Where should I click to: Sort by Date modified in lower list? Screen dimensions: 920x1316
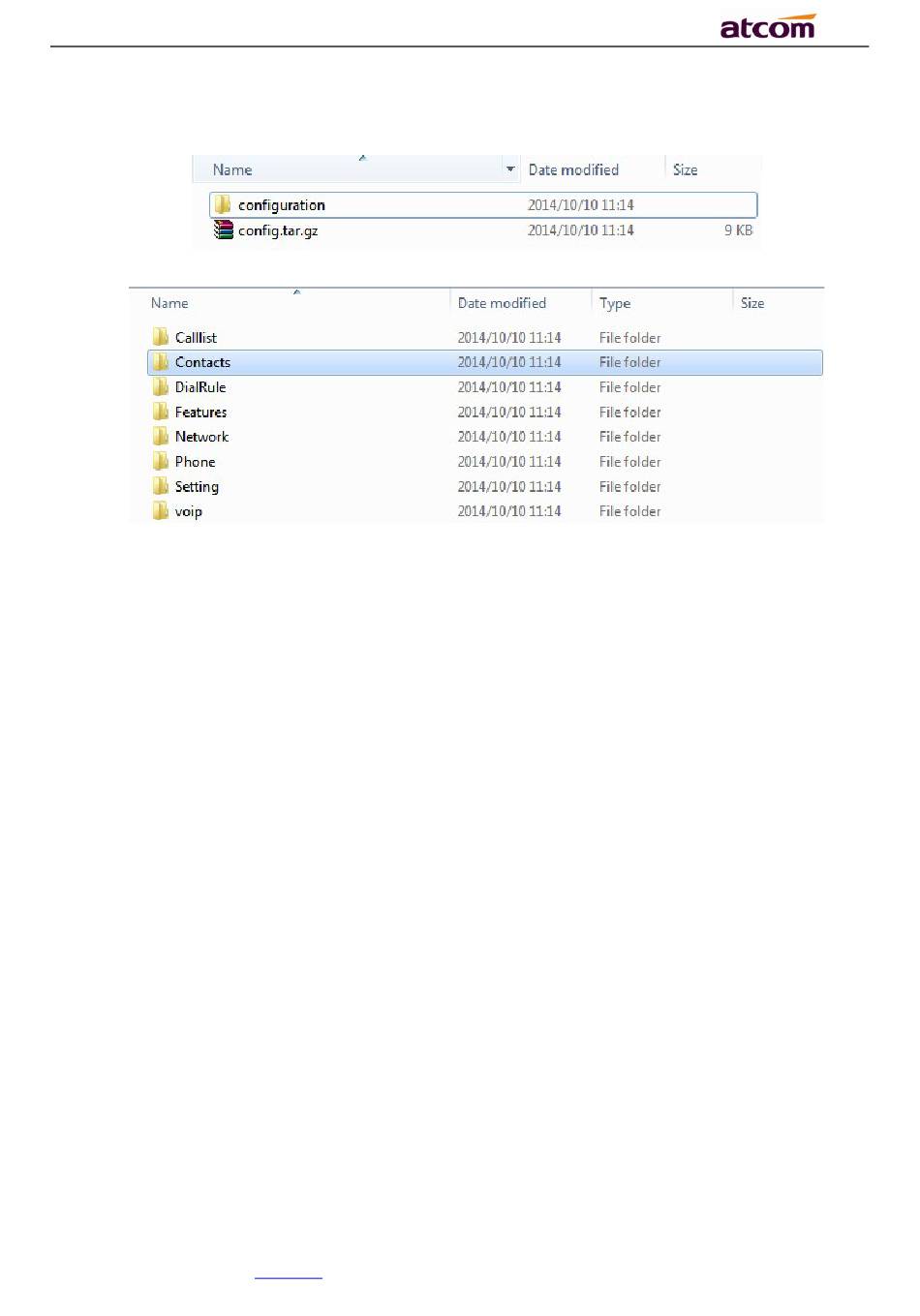502,303
